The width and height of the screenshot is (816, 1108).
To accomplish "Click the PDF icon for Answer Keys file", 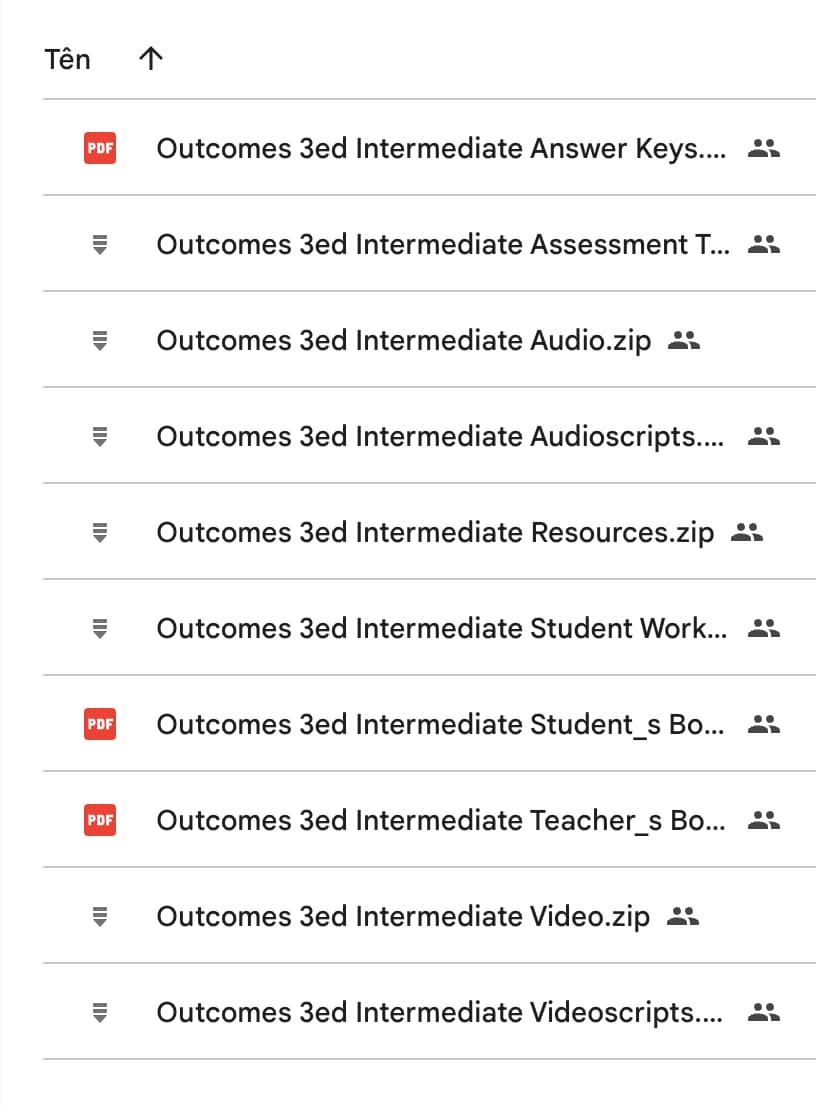I will 100,148.
